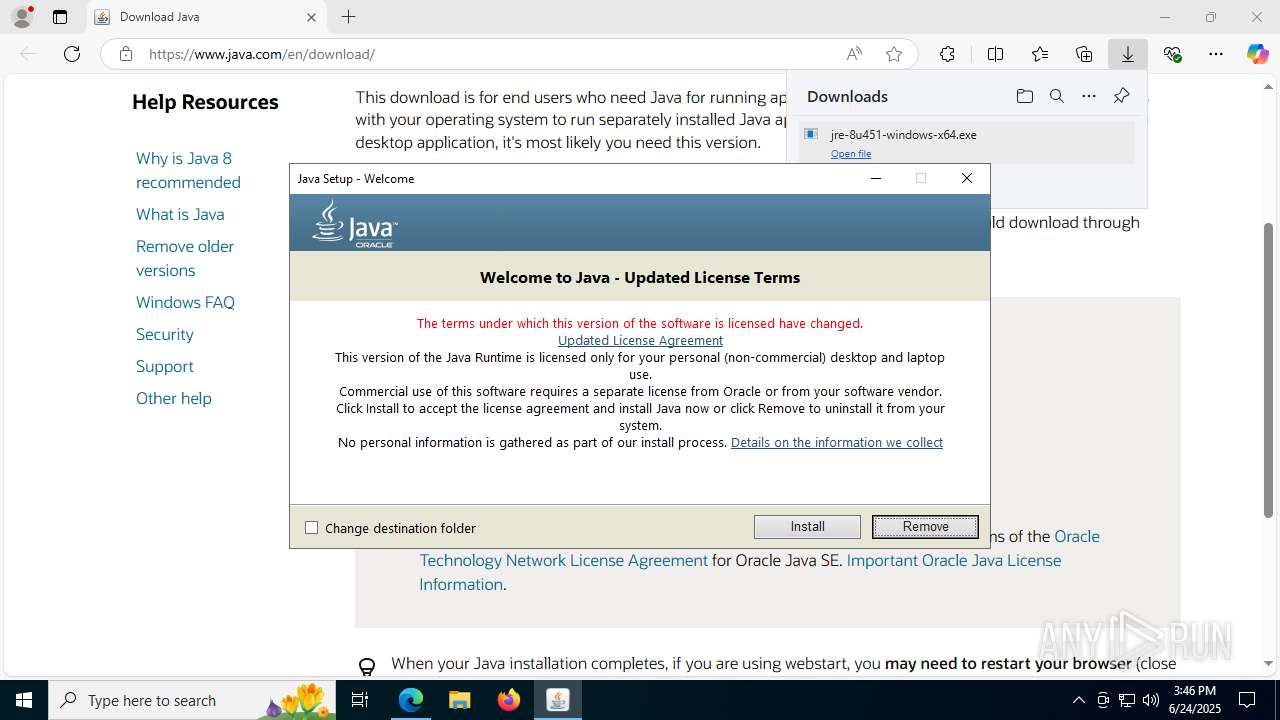Open What is Java link
This screenshot has height=720, width=1280.
[x=180, y=214]
